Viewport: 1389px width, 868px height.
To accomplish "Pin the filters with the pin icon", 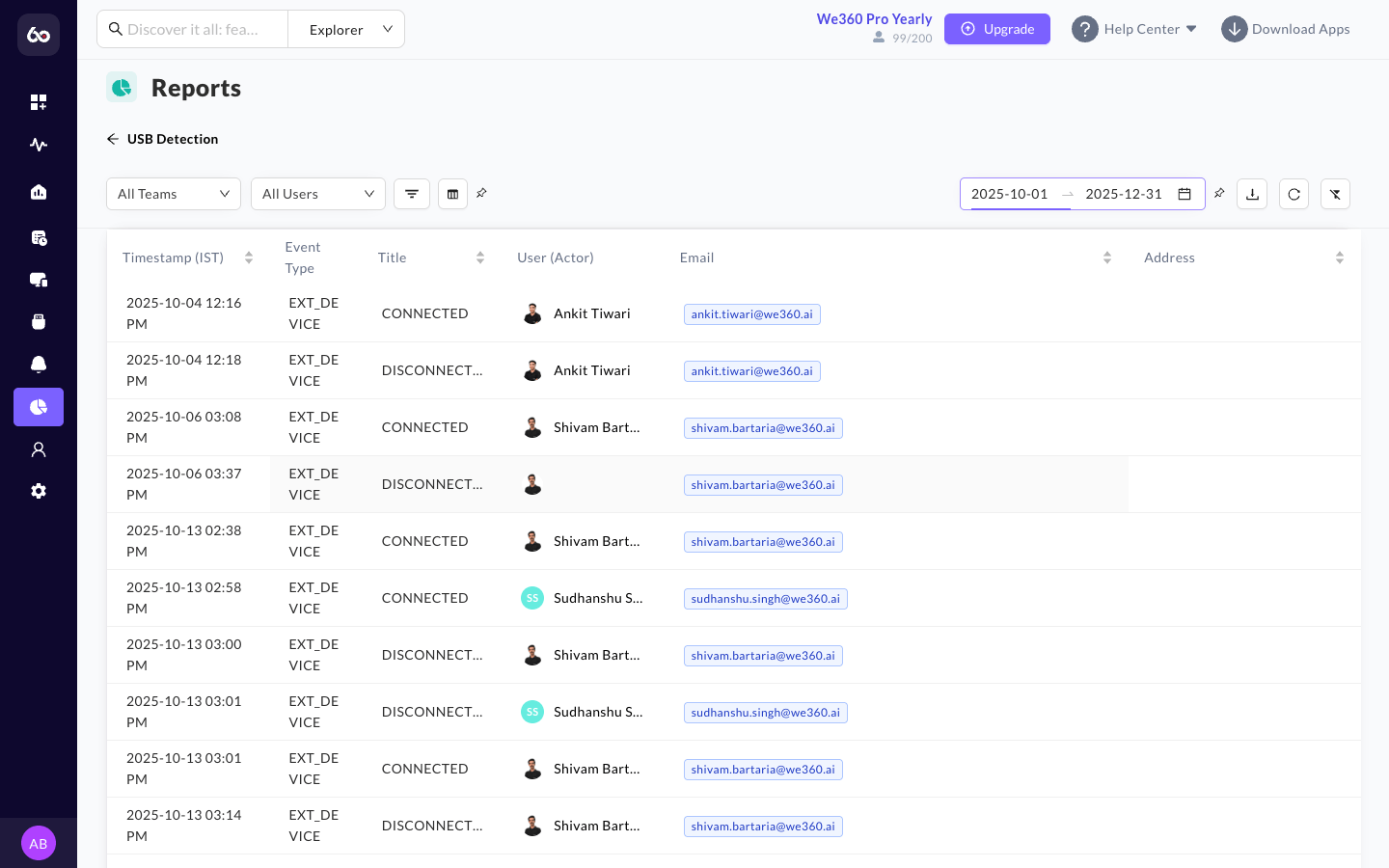I will 481,193.
